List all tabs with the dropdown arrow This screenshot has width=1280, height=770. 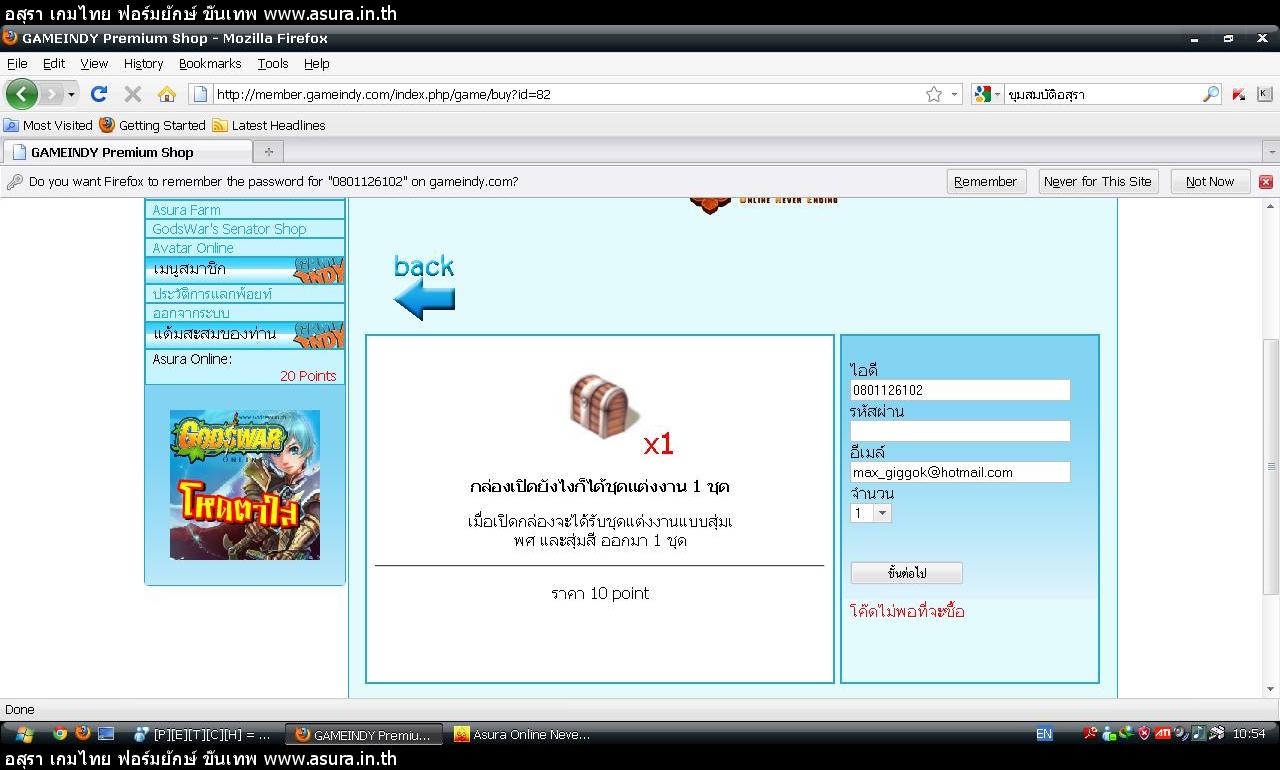pyautogui.click(x=1271, y=152)
